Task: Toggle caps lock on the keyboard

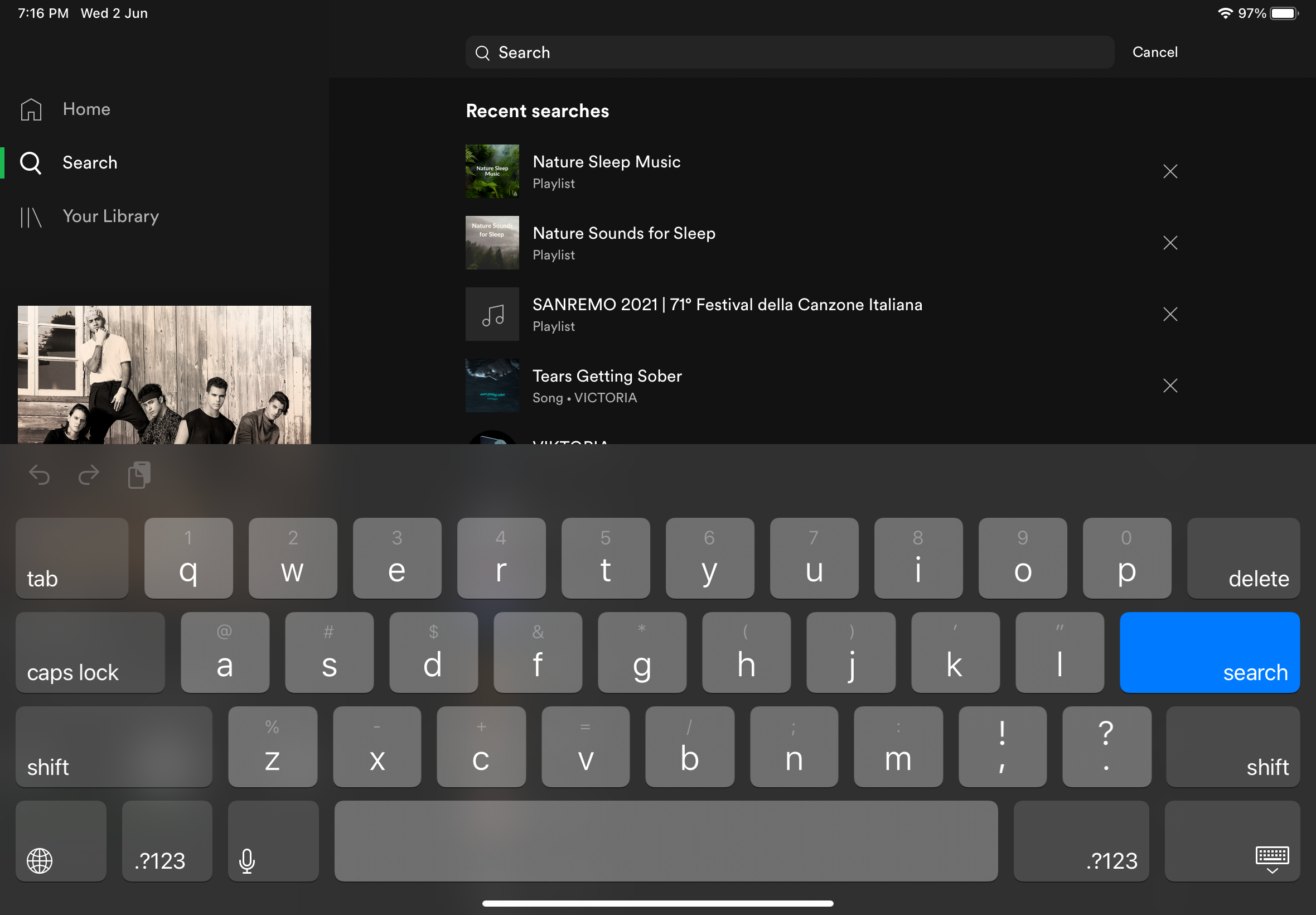Action: 89,652
